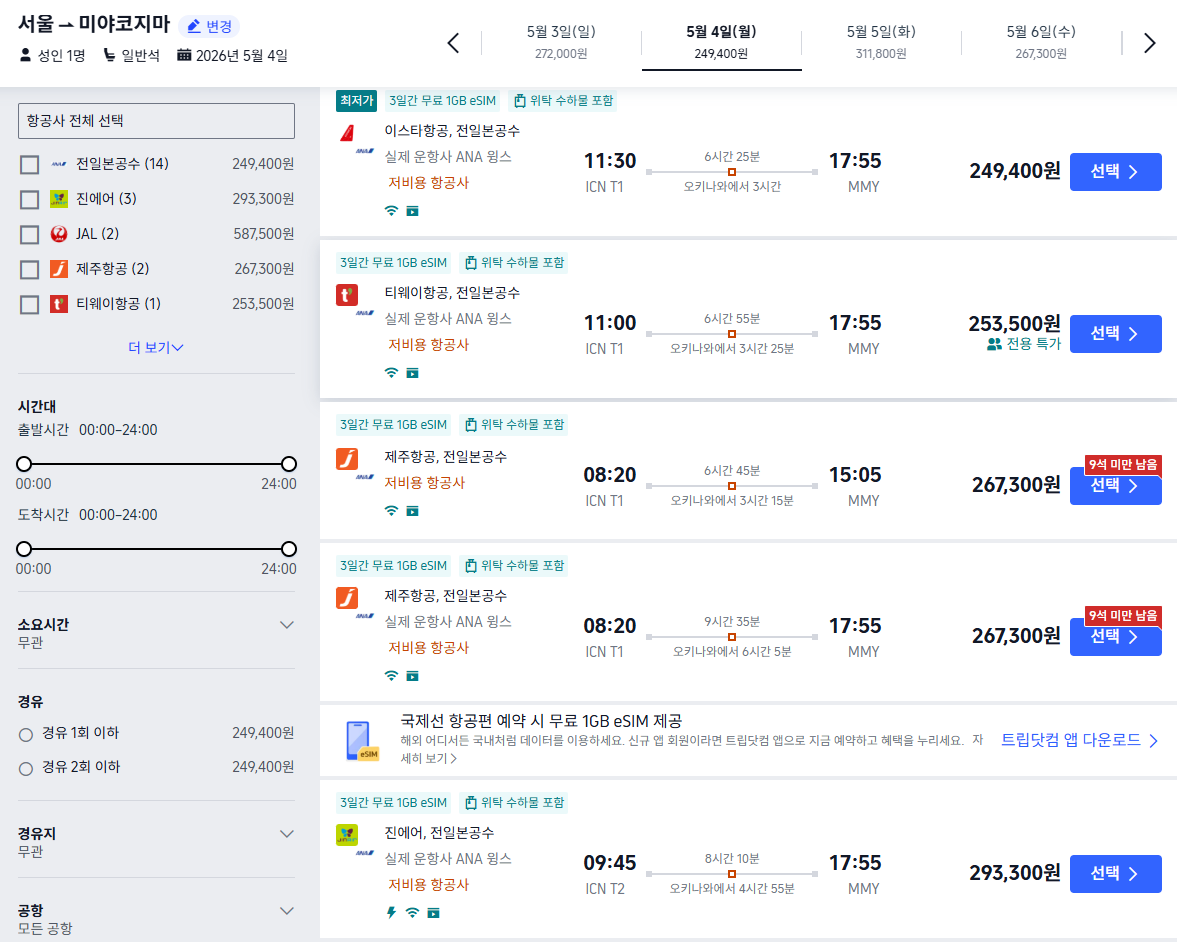This screenshot has width=1177, height=942.
Task: Click 전용 특가 label on T'way flight
Action: pos(1034,344)
